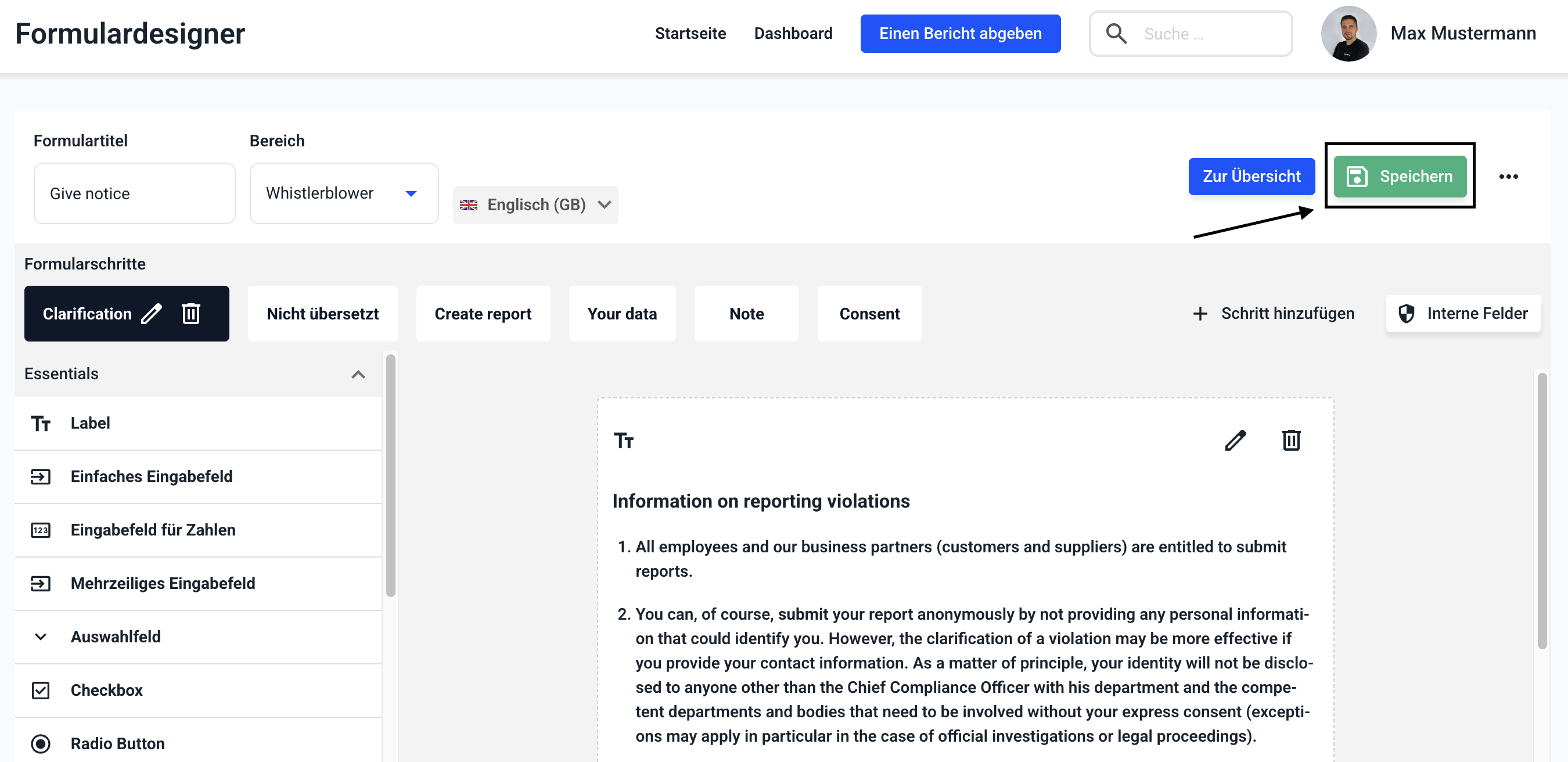The width and height of the screenshot is (1568, 762).
Task: Click the pencil icon on Clarification step
Action: coord(152,314)
